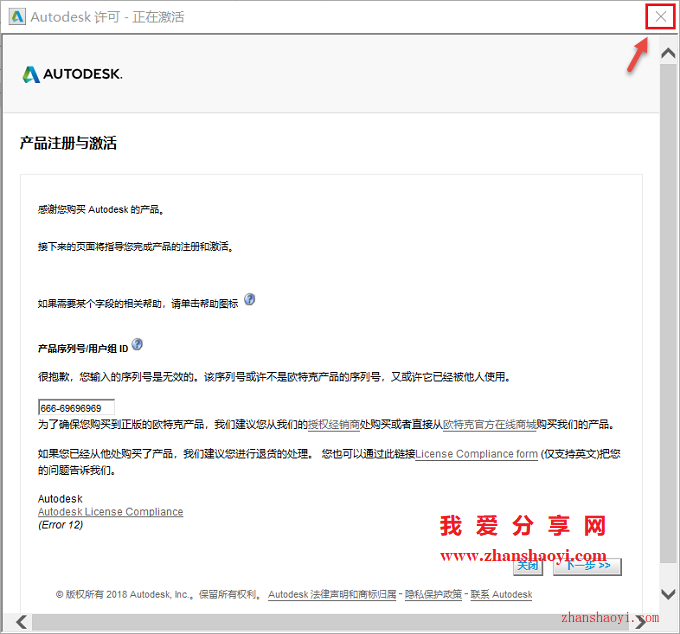The height and width of the screenshot is (634, 680).
Task: Open Autodesk 法律声明和商标归属 link
Action: (x=332, y=595)
